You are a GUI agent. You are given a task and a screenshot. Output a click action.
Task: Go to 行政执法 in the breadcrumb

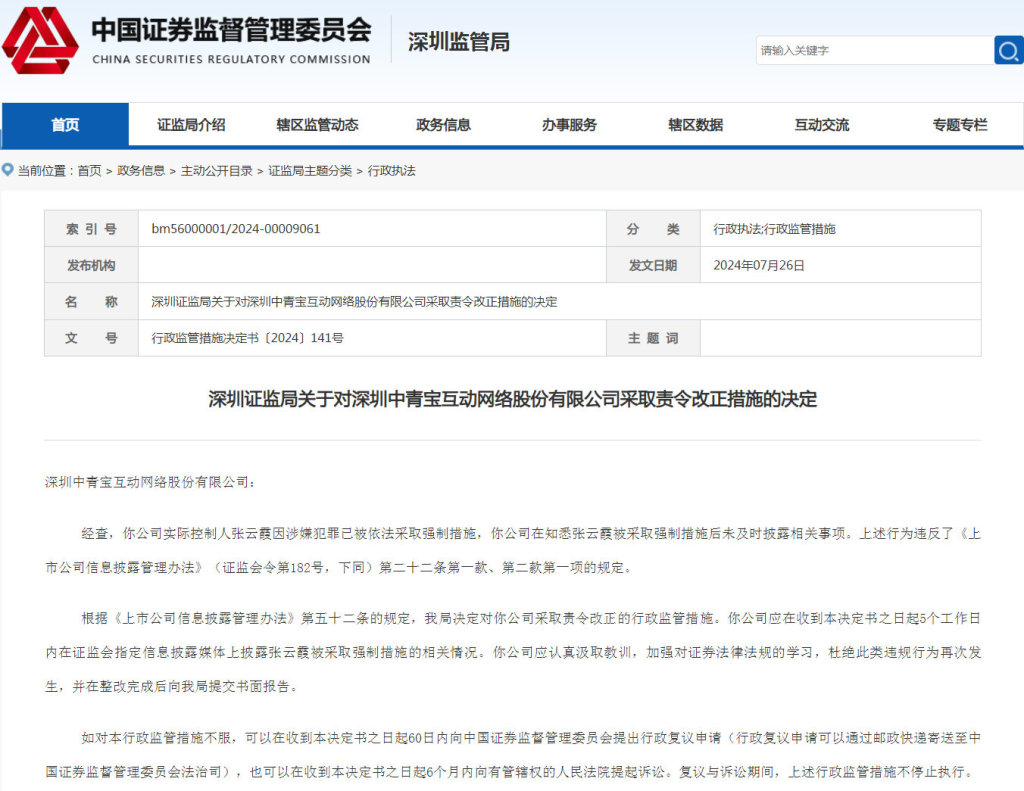[x=391, y=171]
